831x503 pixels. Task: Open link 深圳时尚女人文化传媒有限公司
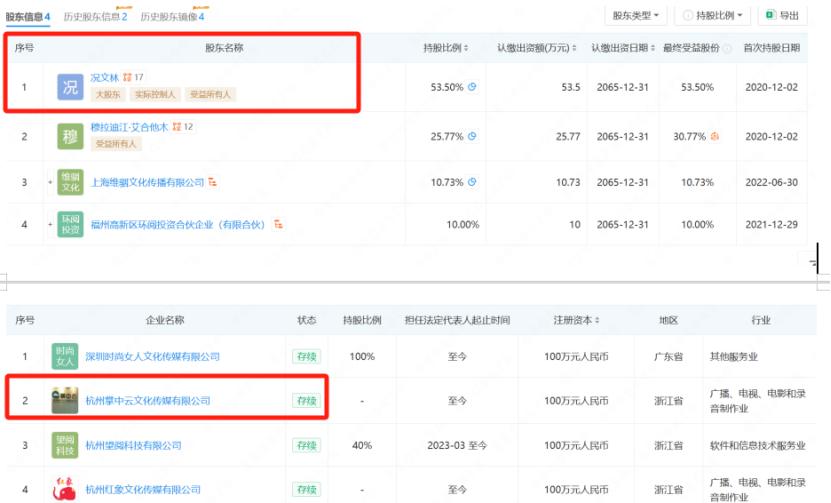point(153,357)
